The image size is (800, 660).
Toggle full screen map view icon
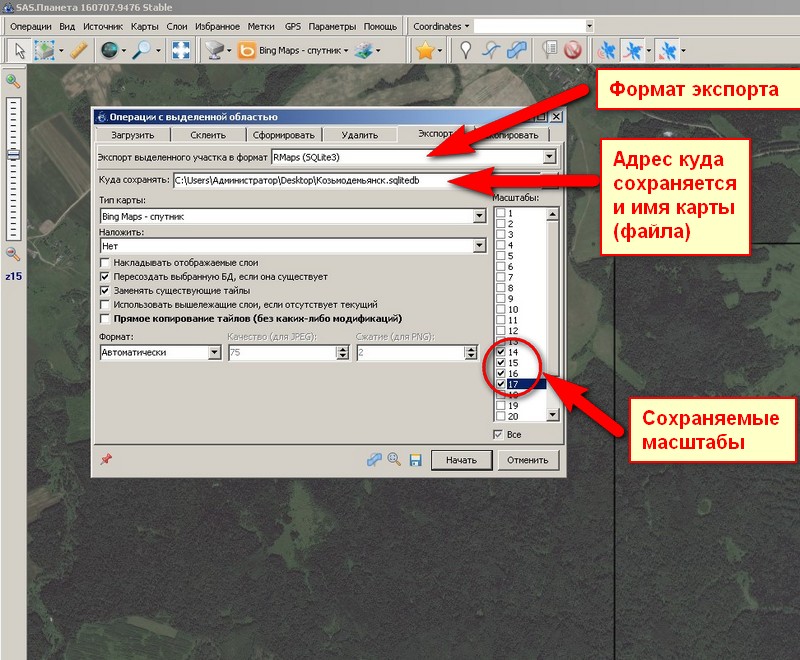(181, 50)
